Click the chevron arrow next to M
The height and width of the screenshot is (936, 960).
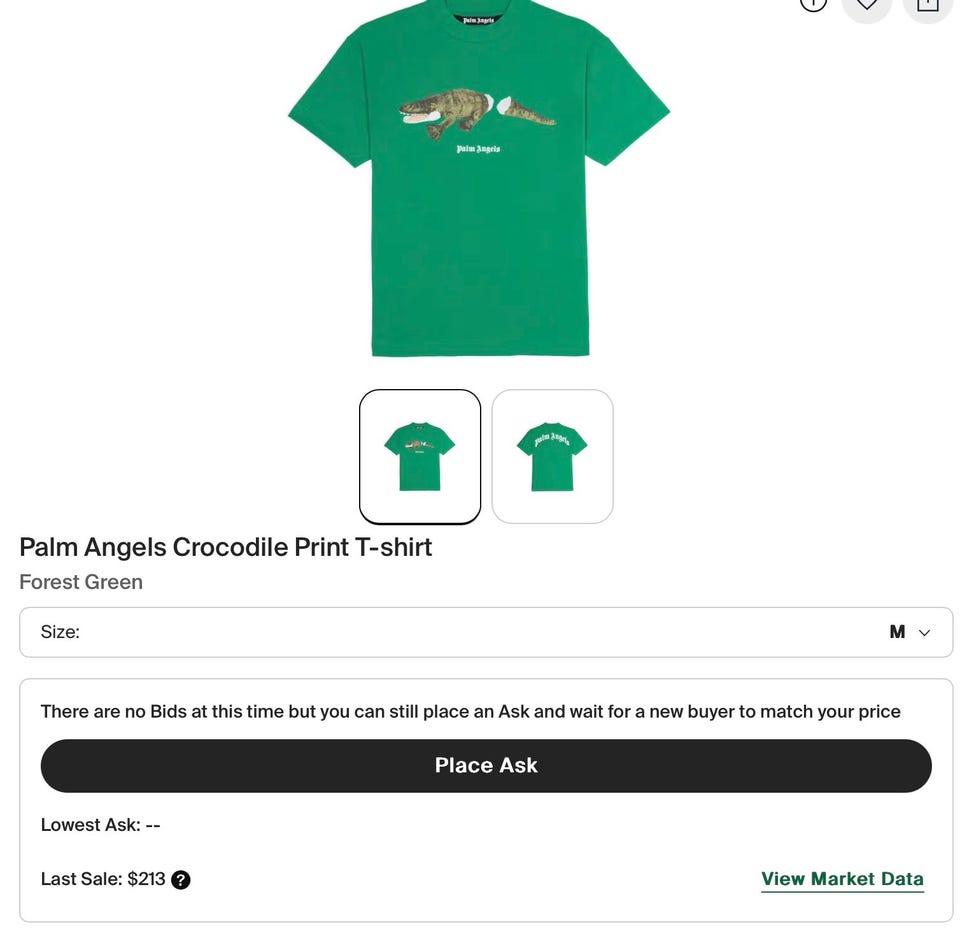924,633
